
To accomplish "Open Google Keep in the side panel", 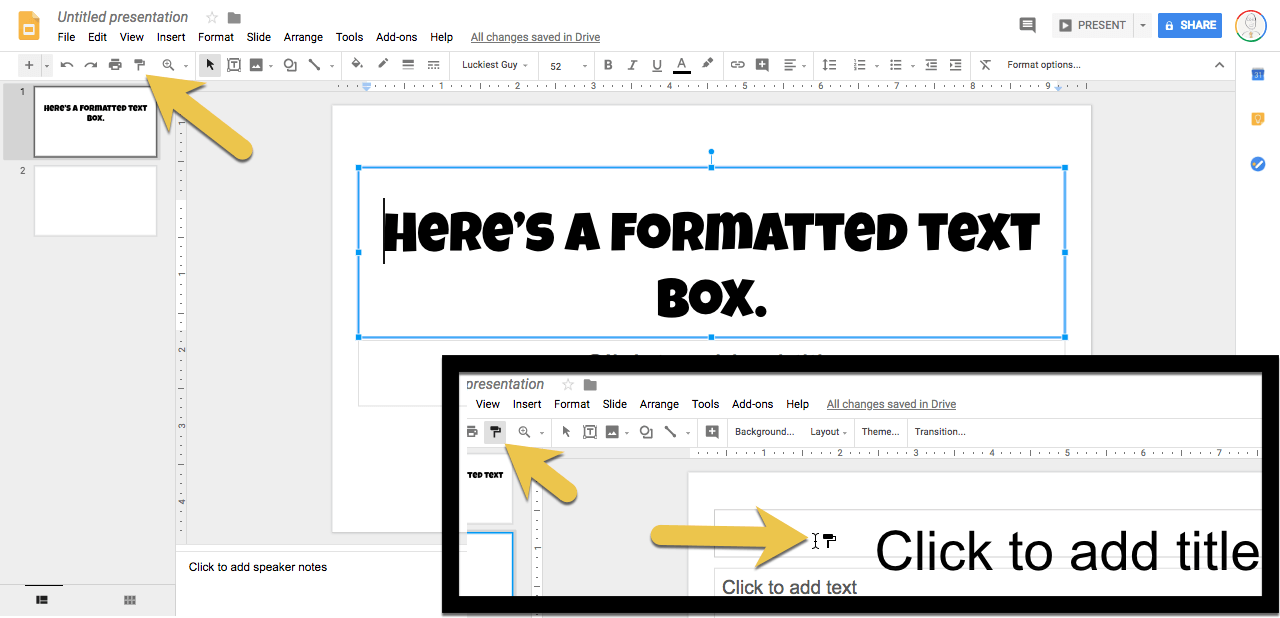I will click(1257, 119).
